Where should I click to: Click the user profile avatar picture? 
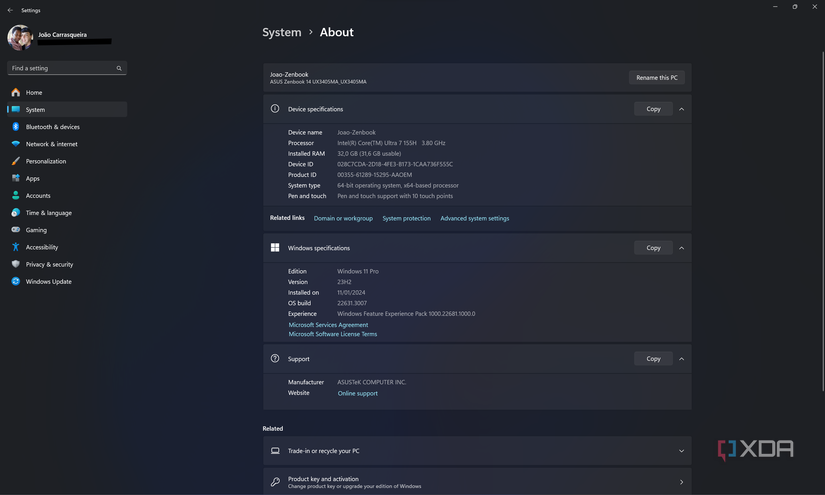point(20,38)
